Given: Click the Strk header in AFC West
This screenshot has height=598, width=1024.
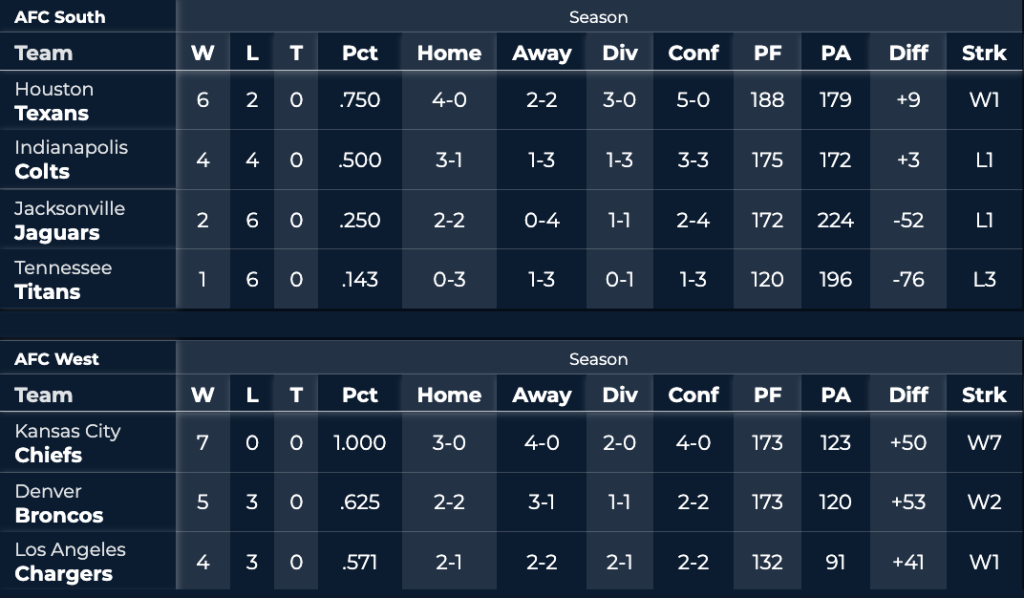Looking at the screenshot, I should 984,395.
